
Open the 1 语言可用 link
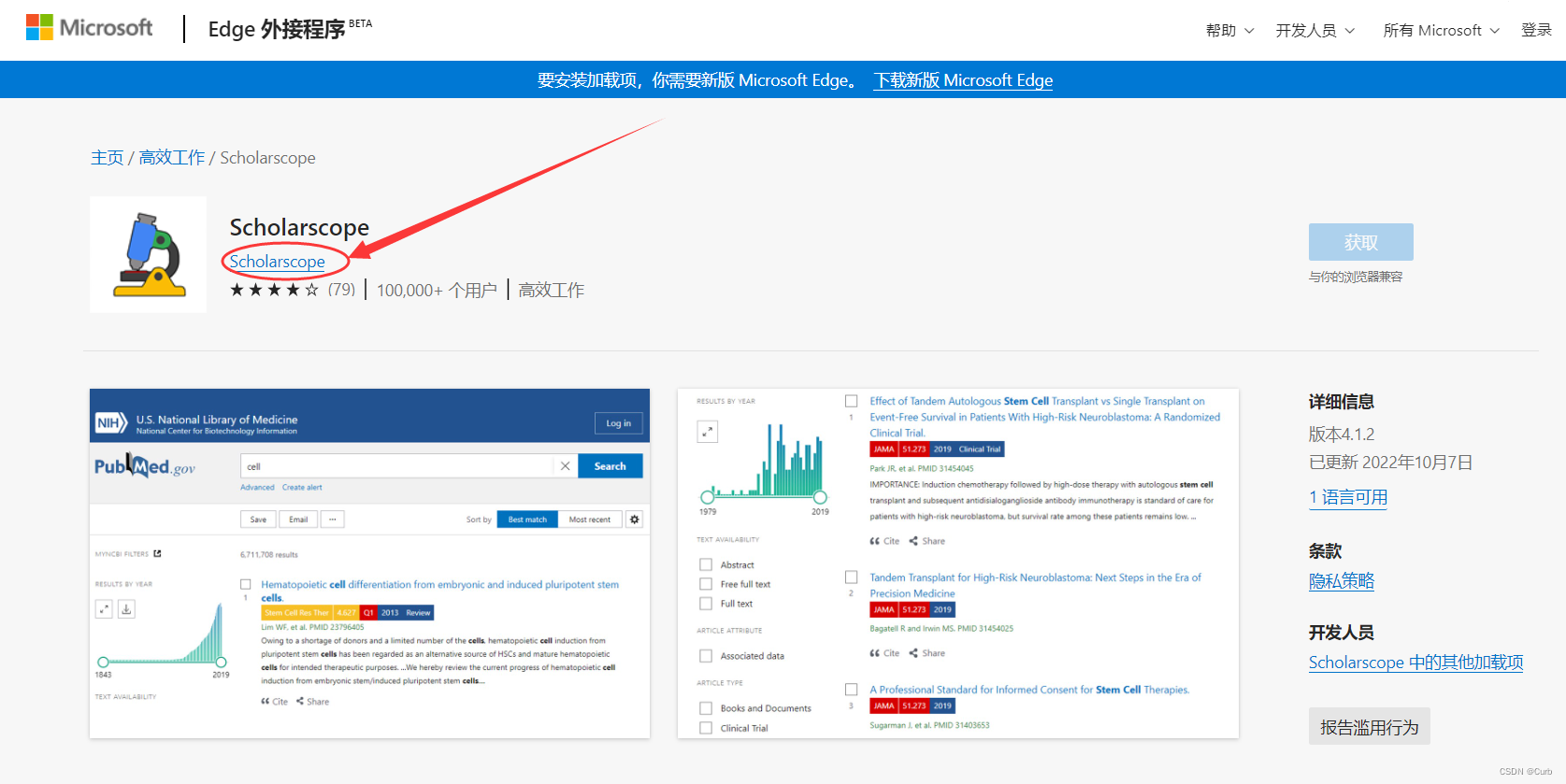coord(1348,497)
